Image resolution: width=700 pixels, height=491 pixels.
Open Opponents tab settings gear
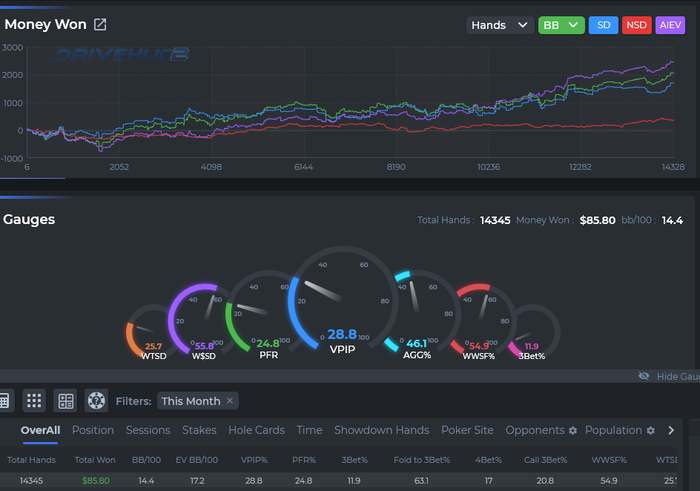tap(573, 430)
